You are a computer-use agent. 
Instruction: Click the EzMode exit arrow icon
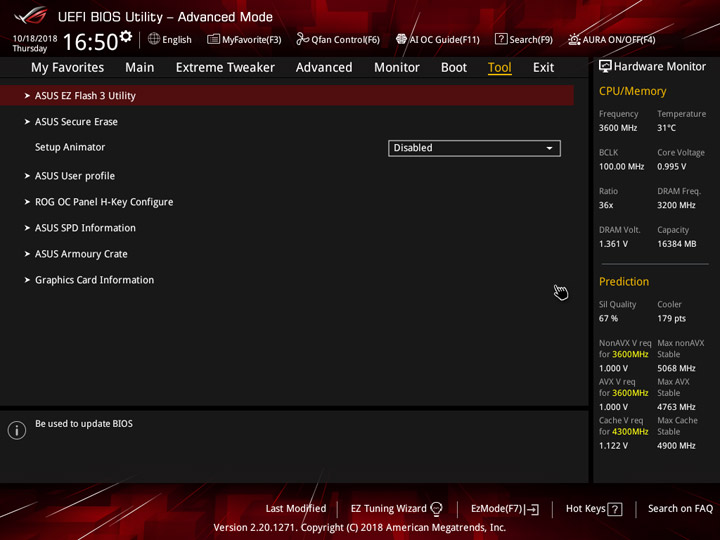pos(532,509)
